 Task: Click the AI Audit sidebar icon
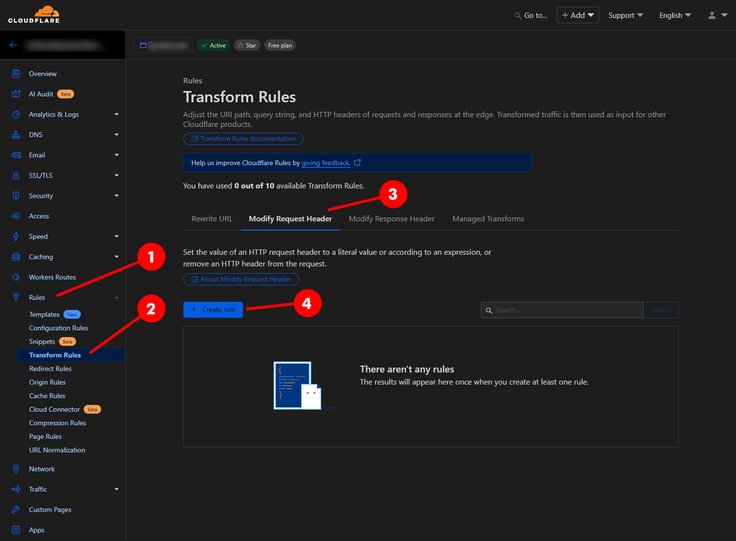coord(16,94)
